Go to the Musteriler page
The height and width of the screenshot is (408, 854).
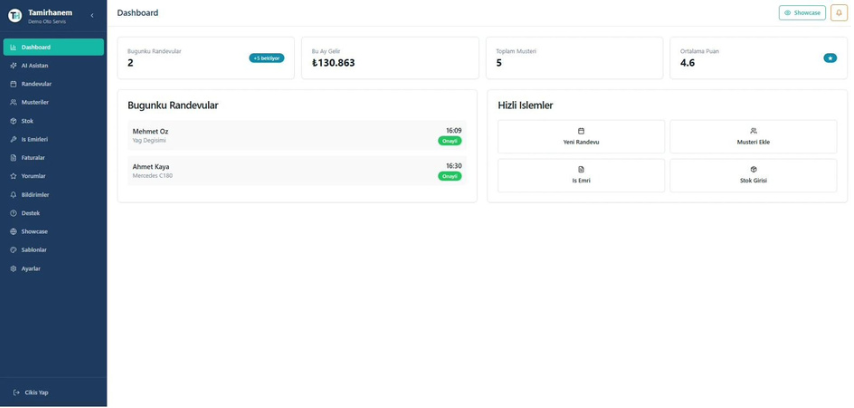point(35,102)
